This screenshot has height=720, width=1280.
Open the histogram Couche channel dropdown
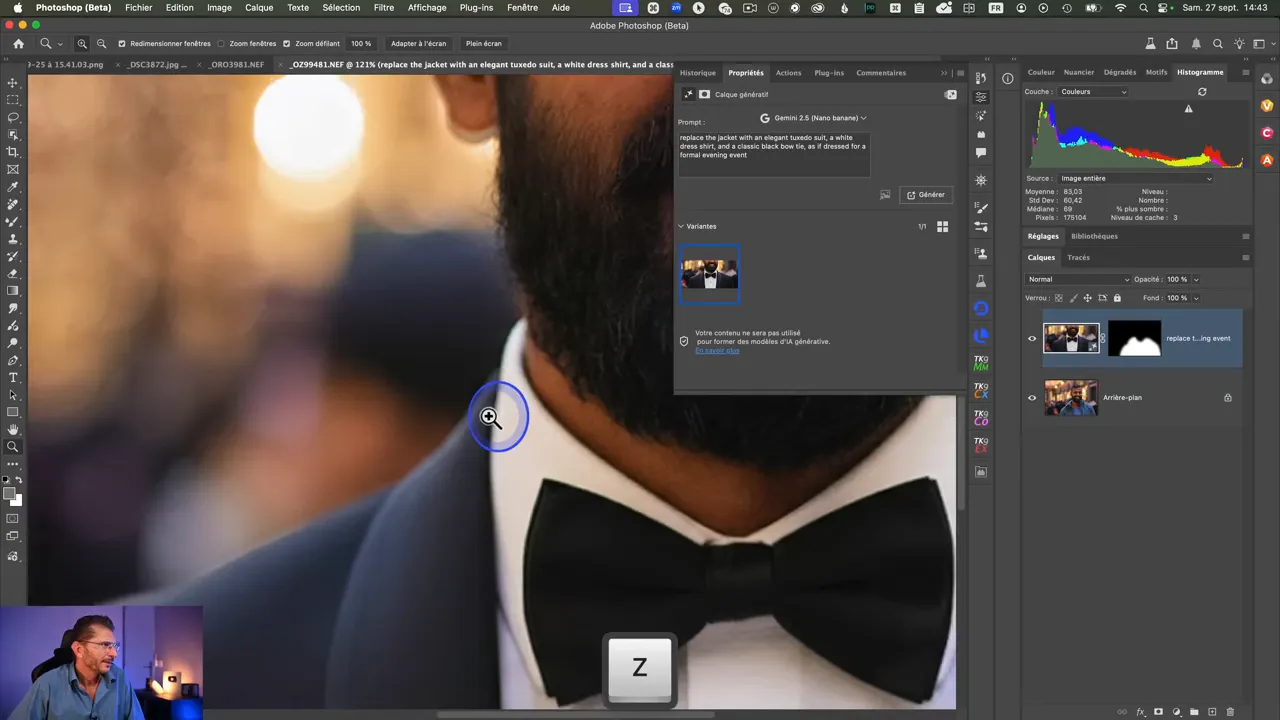1093,92
